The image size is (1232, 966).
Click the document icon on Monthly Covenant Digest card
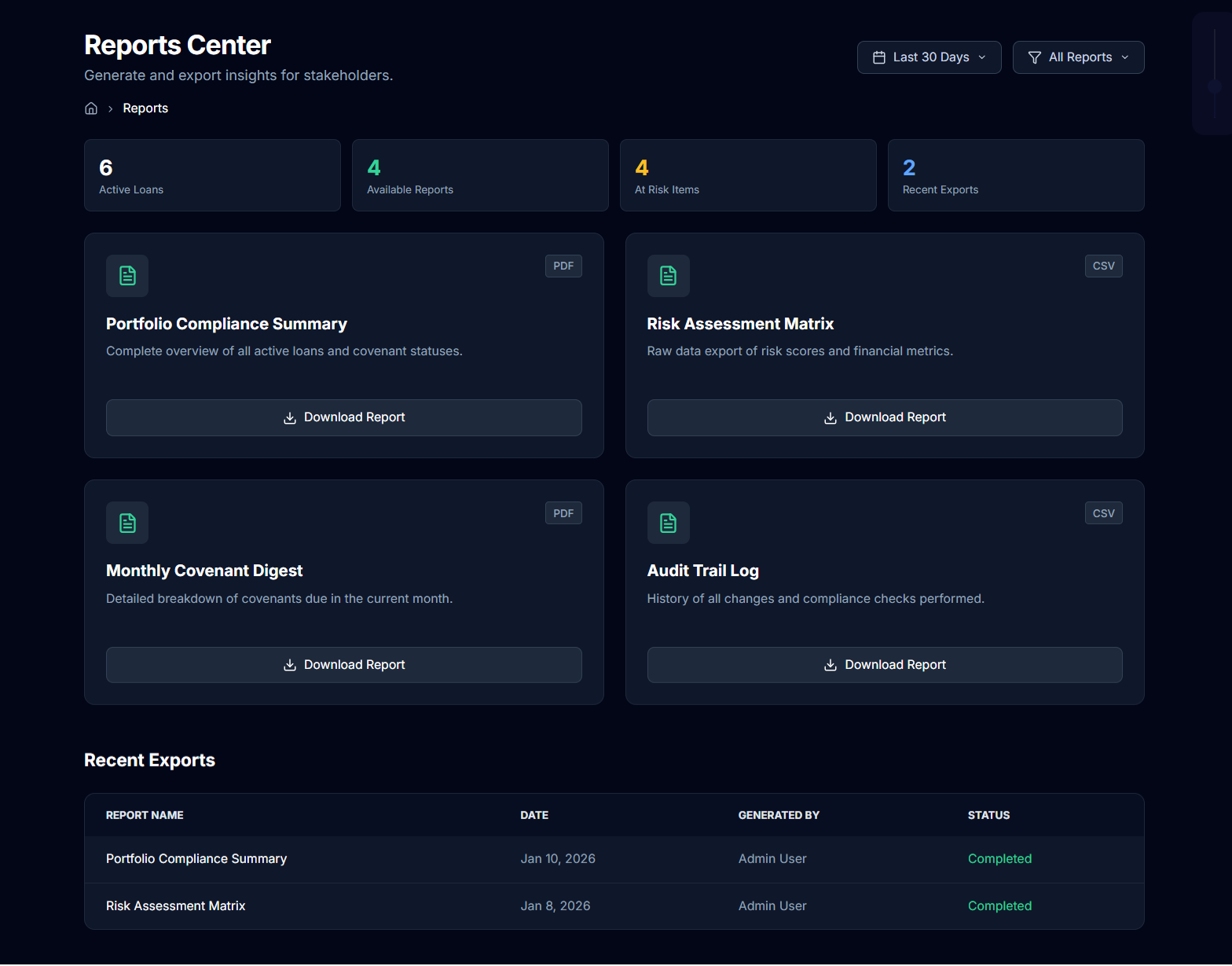[x=127, y=523]
